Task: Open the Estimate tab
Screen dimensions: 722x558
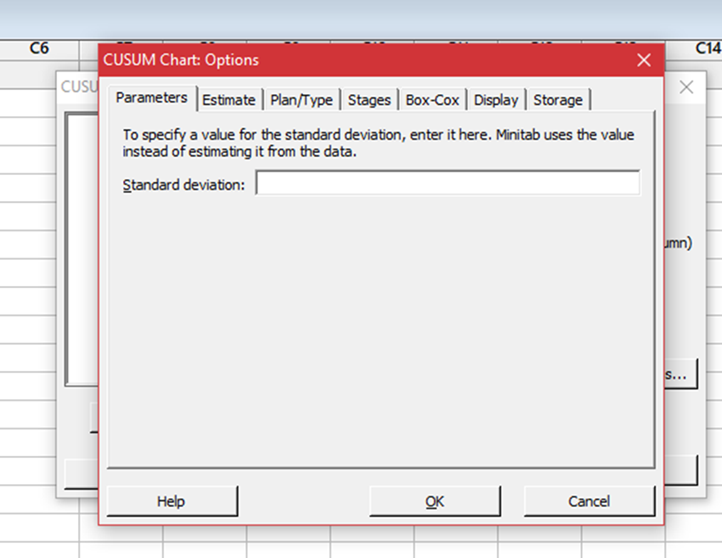Action: point(229,100)
